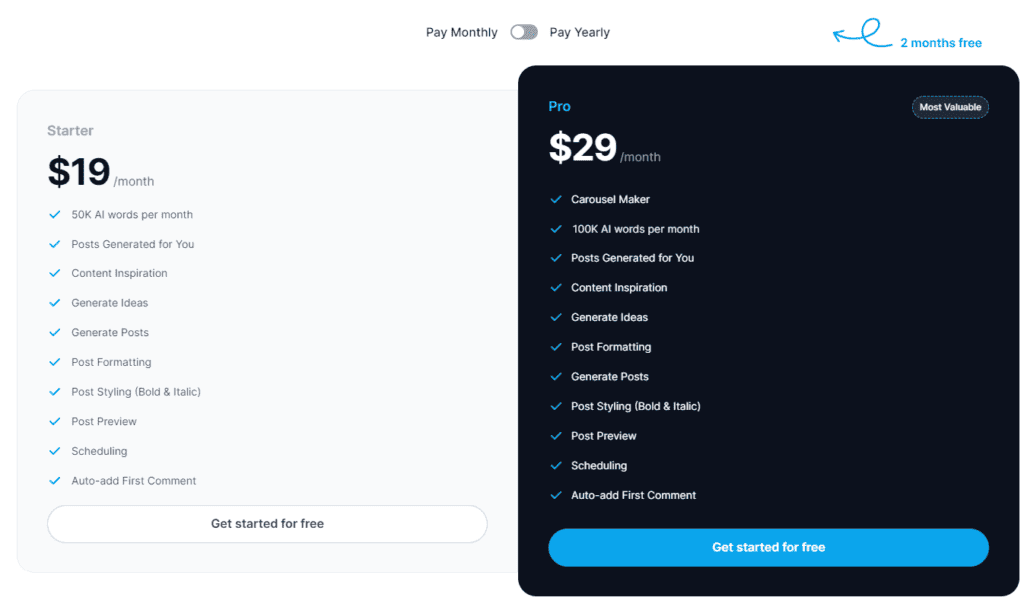Image resolution: width=1024 pixels, height=610 pixels.
Task: Toggle the billing switch to Pay Yearly
Action: 524,31
